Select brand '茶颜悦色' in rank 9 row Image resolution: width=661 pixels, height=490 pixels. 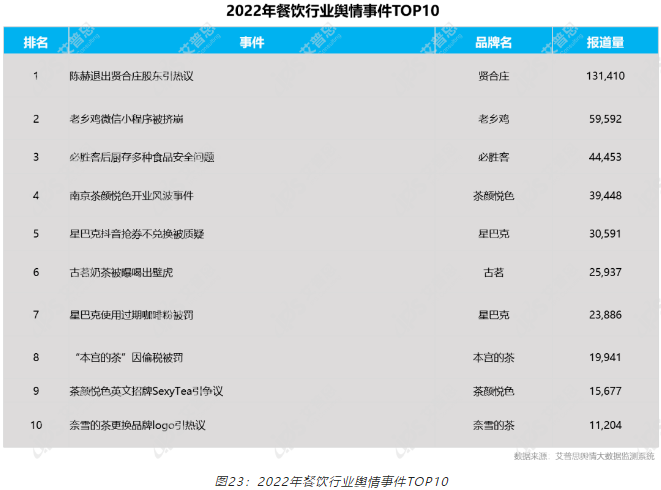(x=493, y=391)
